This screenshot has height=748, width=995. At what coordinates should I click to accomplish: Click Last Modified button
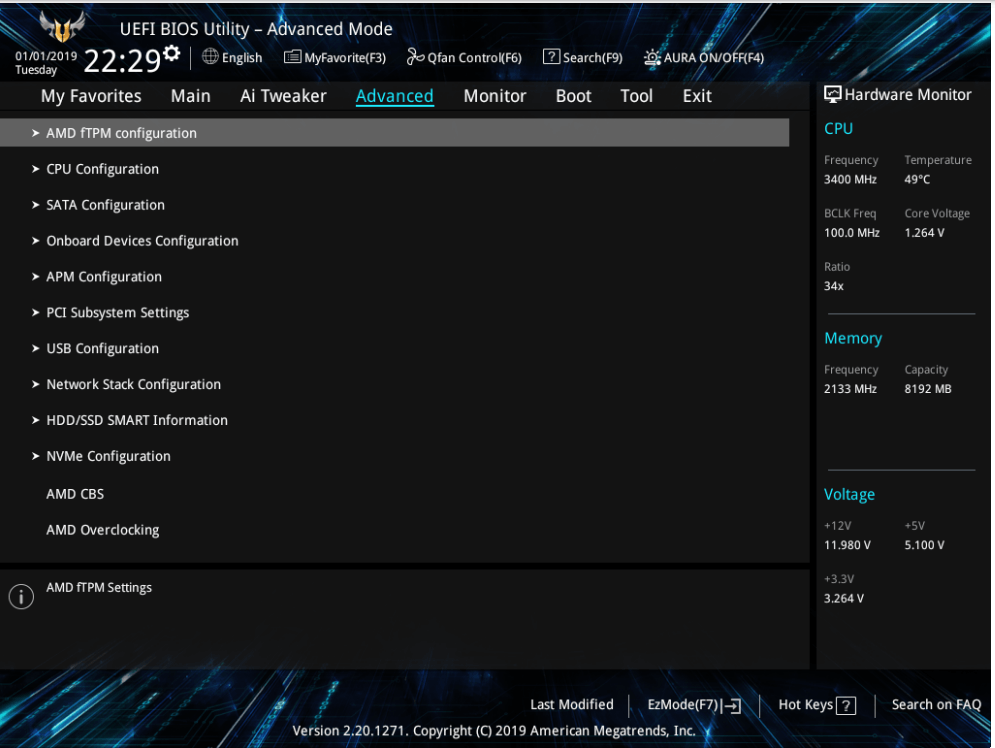point(572,704)
